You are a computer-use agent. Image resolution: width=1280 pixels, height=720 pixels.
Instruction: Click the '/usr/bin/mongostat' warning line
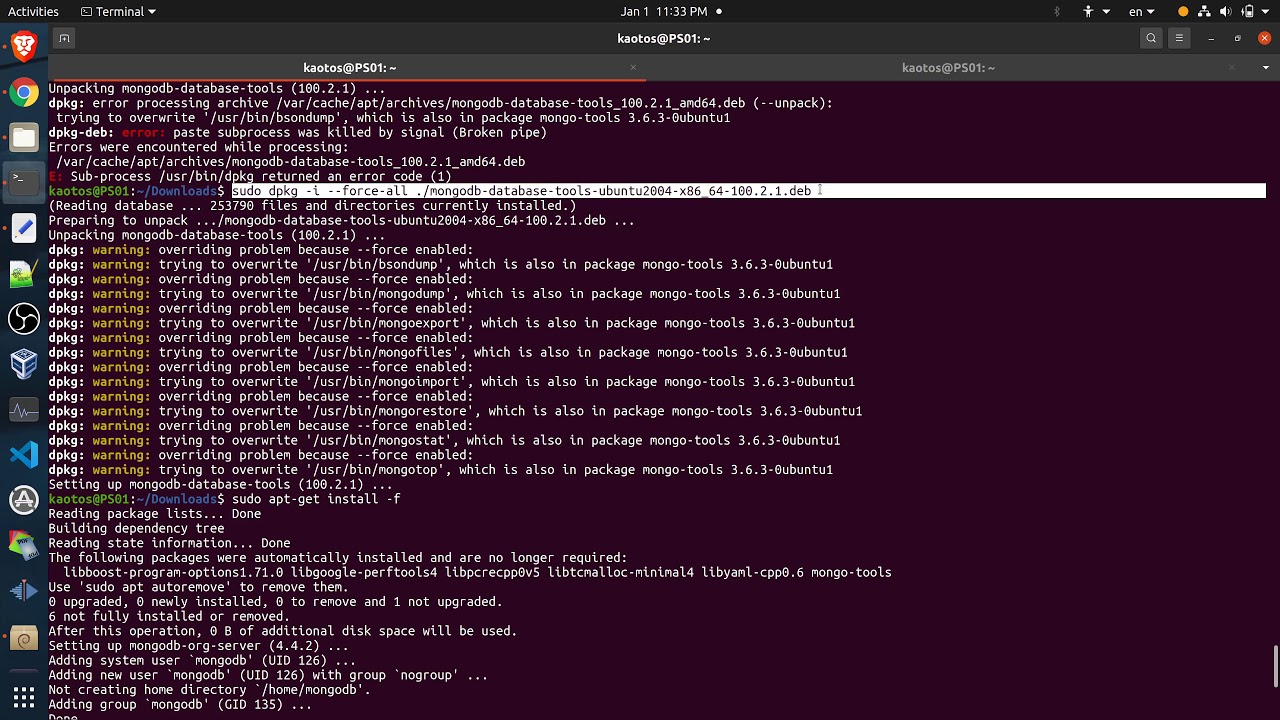(444, 440)
